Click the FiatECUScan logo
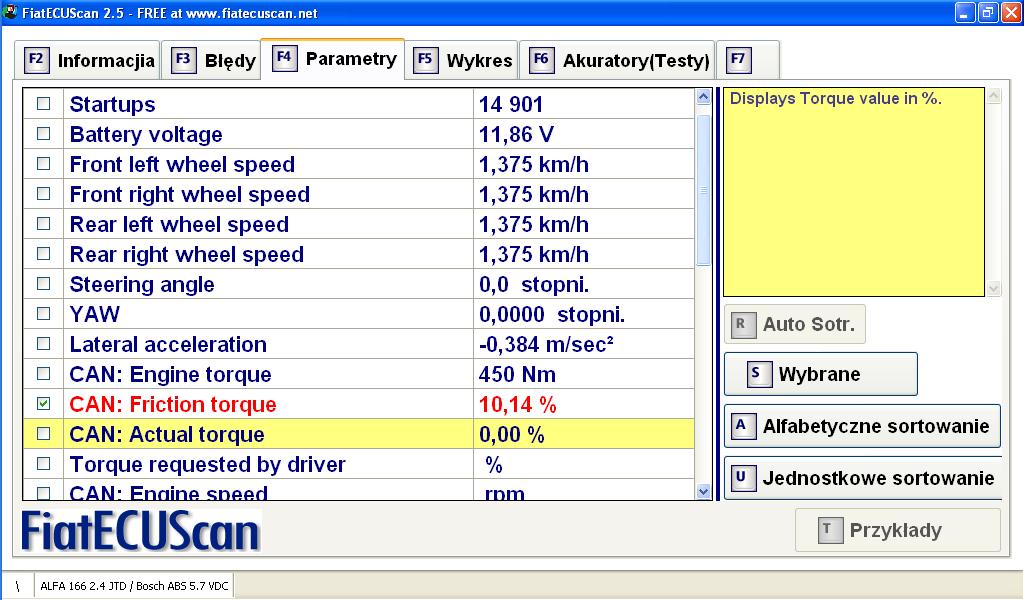Viewport: 1024px width, 600px height. click(x=141, y=531)
